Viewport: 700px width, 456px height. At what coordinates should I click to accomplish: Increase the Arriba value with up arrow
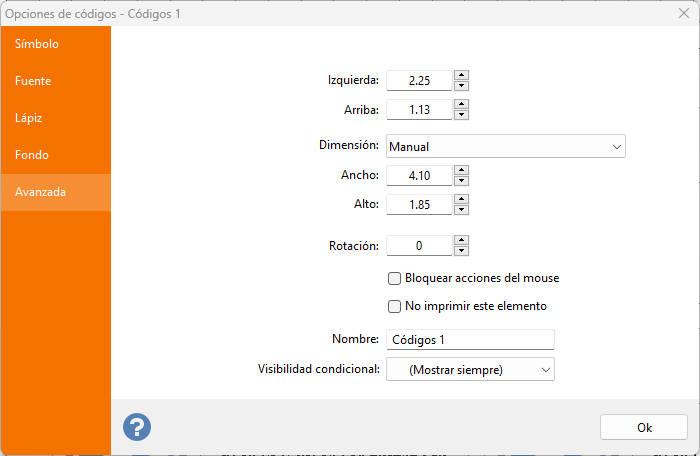(x=461, y=104)
